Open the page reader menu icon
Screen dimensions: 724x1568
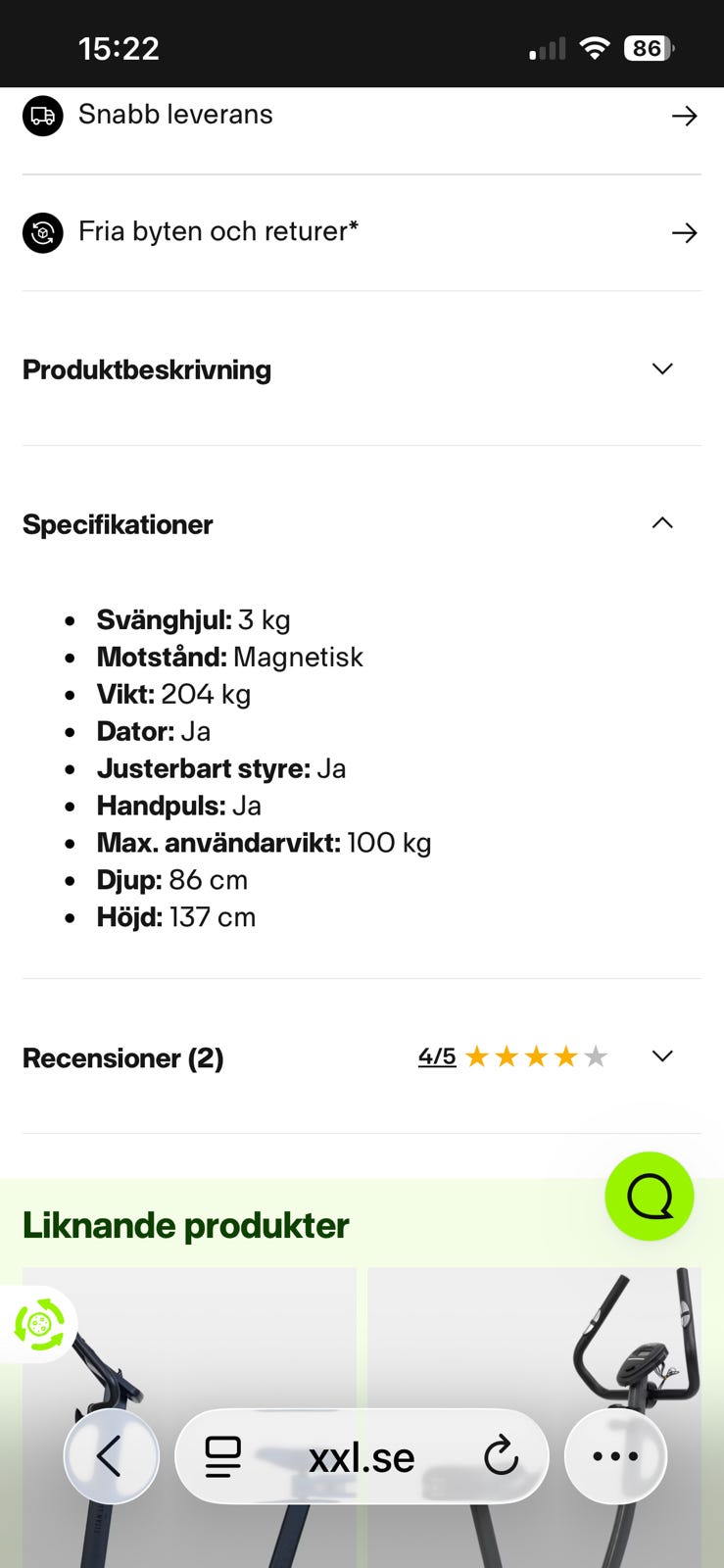223,1456
